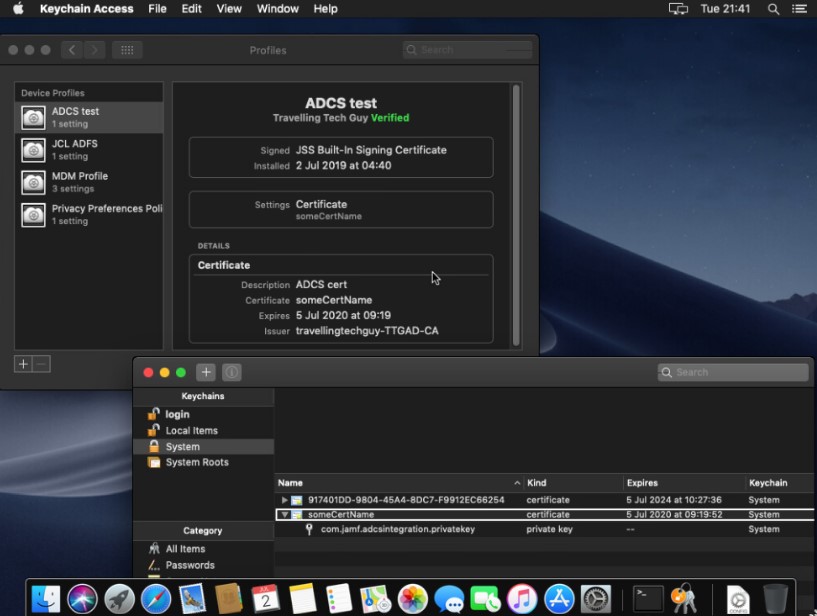This screenshot has height=616, width=817.
Task: Select the 917401DD-9804-45A4-8DC7-F9912EC66254 certificate name
Action: tap(406, 500)
